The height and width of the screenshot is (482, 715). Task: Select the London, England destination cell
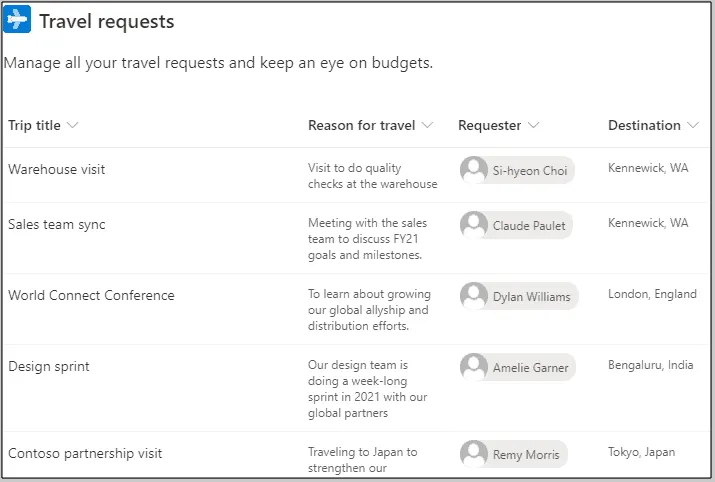click(x=652, y=294)
